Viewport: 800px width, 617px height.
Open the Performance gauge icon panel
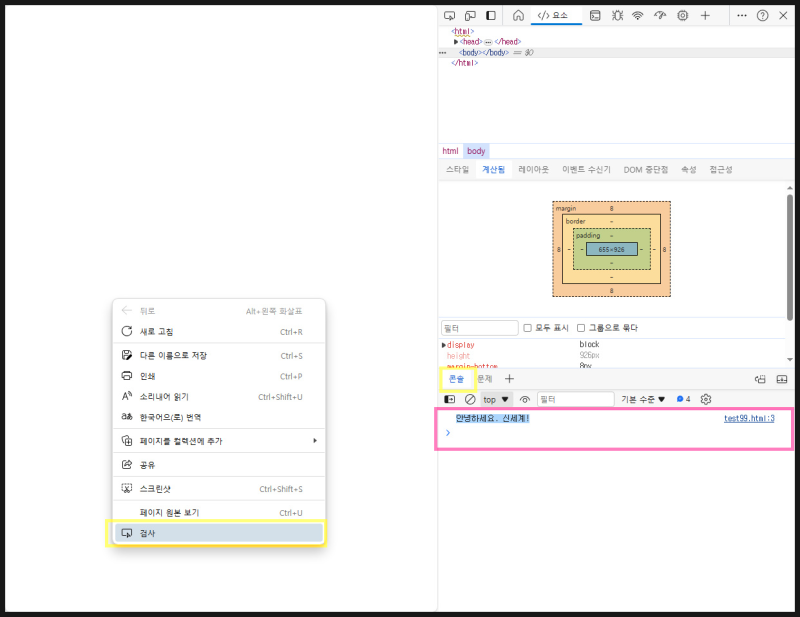(x=660, y=15)
